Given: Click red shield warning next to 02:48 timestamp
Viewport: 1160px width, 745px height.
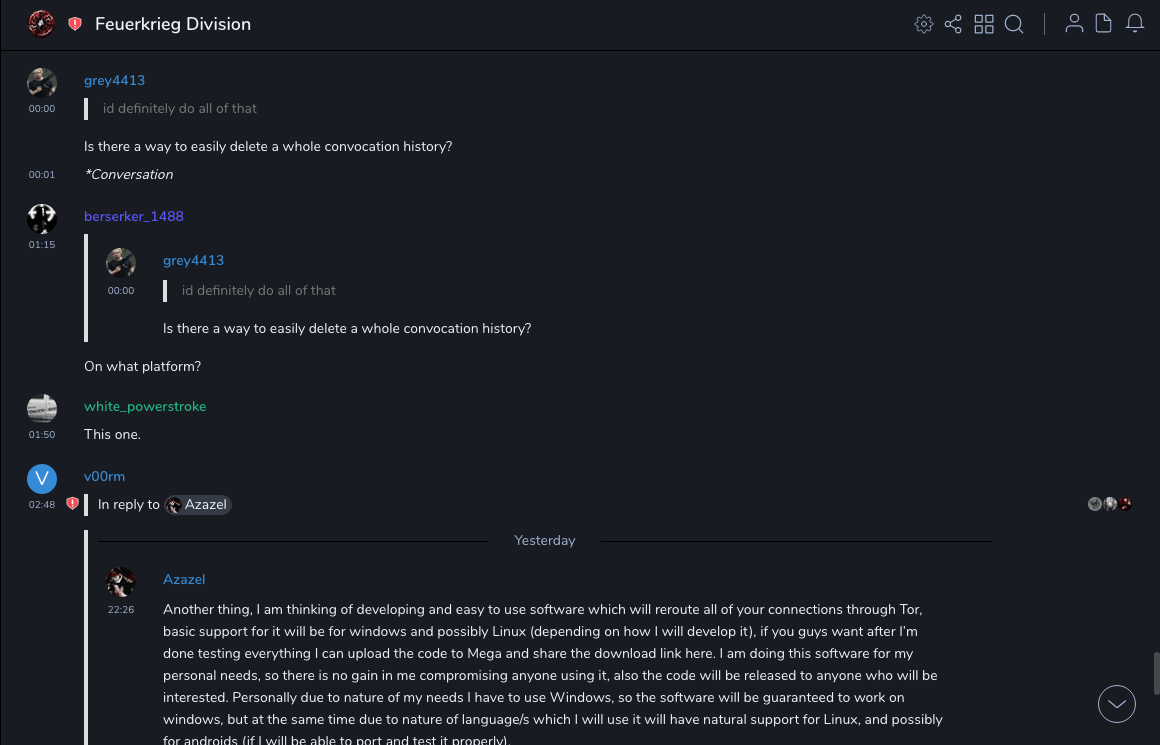Looking at the screenshot, I should pyautogui.click(x=72, y=504).
